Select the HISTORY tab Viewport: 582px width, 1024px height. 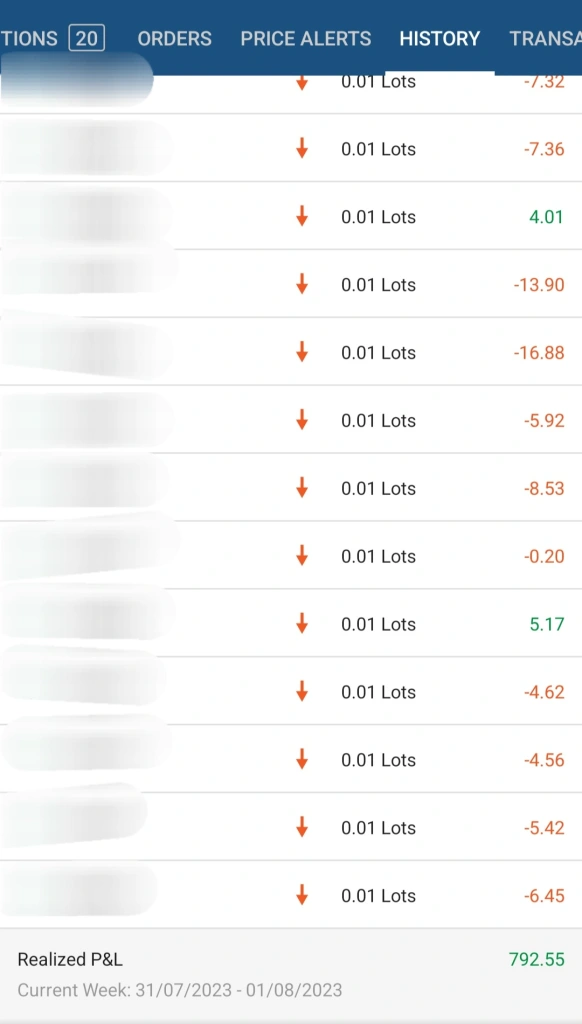coord(440,39)
